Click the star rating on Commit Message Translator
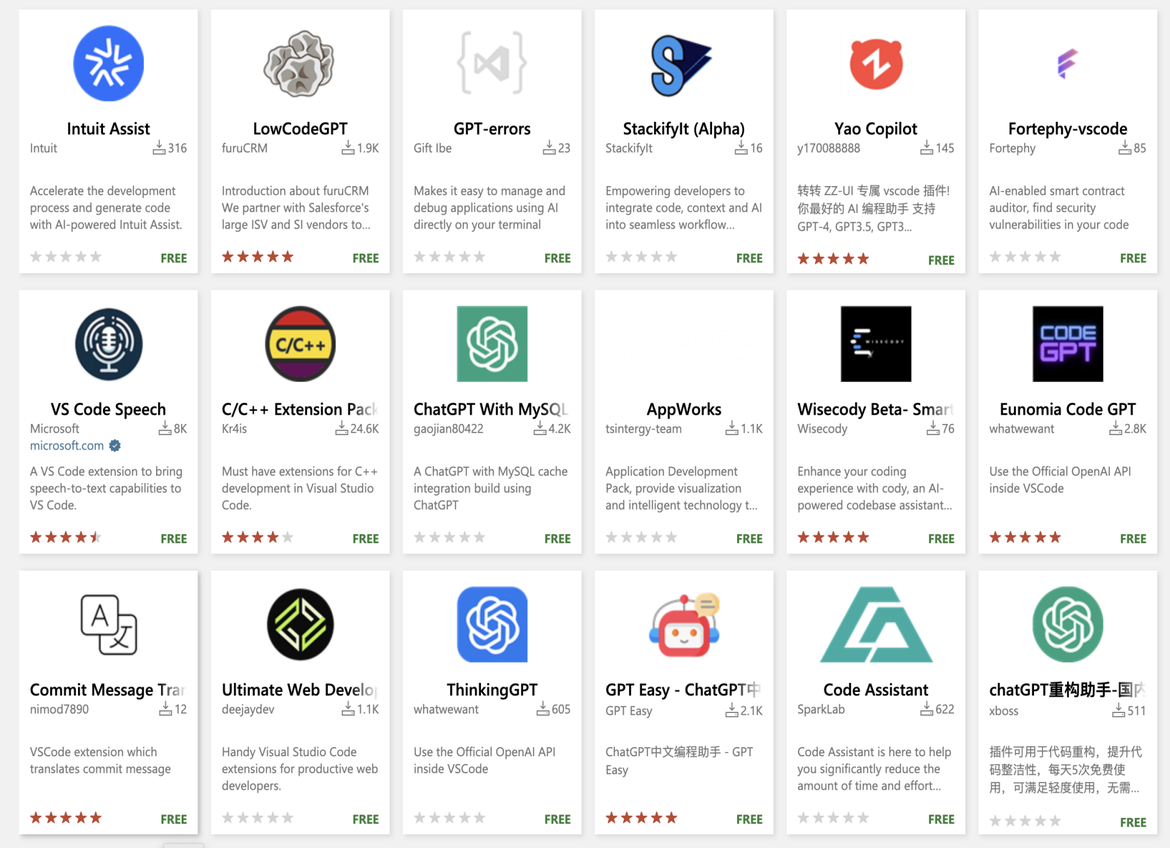Image resolution: width=1170 pixels, height=848 pixels. (66, 818)
